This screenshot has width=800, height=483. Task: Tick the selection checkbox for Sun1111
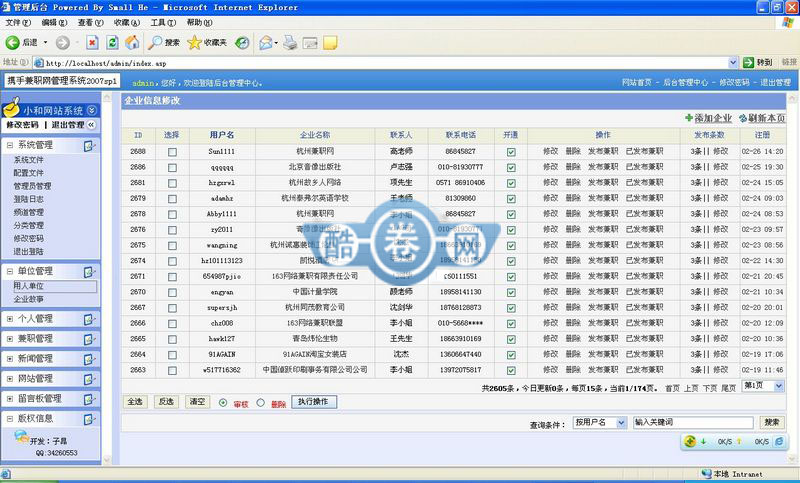(x=172, y=152)
